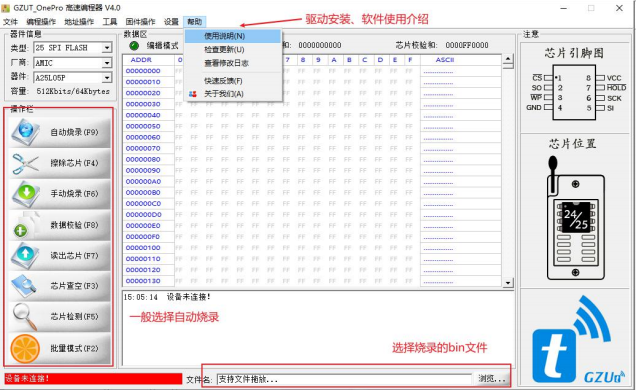Viewport: 636px width, 390px height.
Task: Select 快速反馈(F) menu entry
Action: click(233, 81)
